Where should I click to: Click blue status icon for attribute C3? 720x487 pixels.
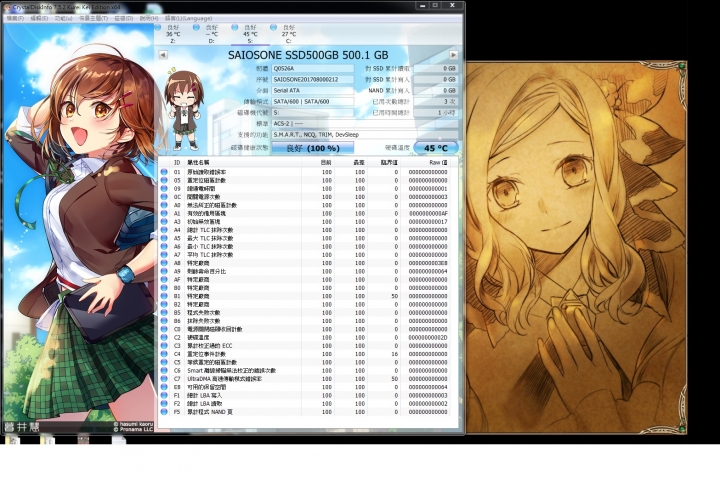pos(164,346)
